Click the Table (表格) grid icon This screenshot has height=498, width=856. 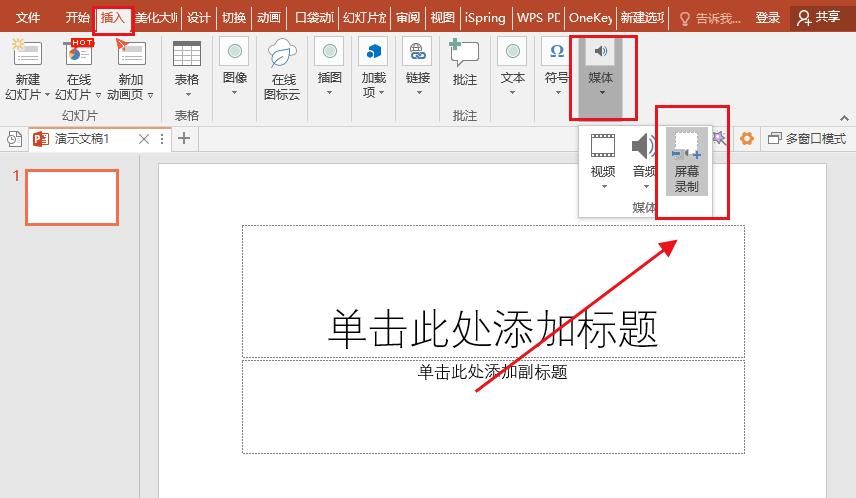[x=187, y=54]
